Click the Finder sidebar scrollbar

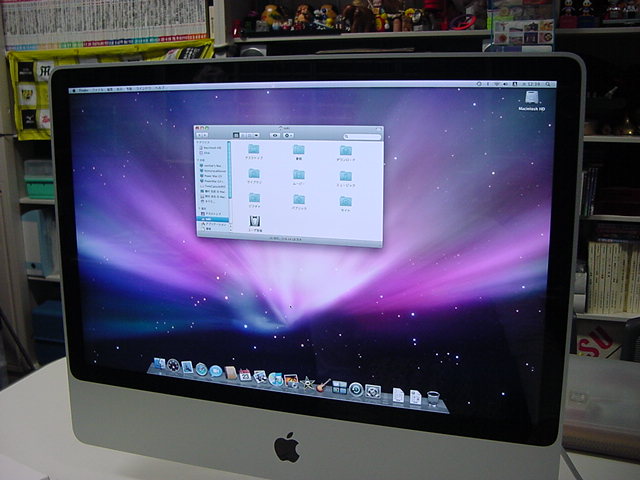[229, 169]
